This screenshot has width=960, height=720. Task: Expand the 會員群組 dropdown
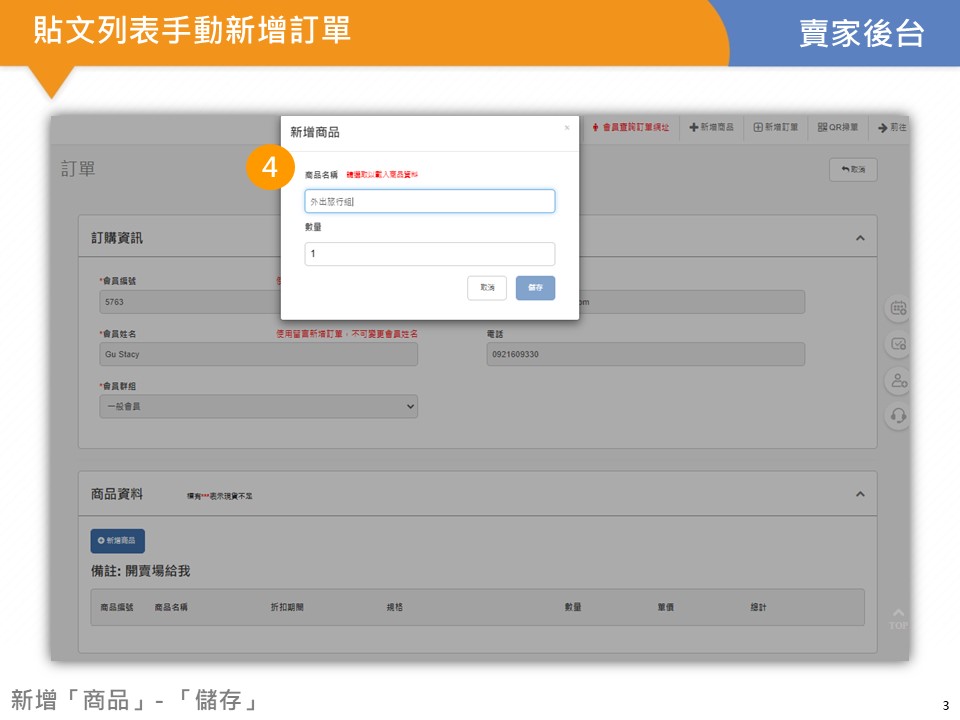tap(258, 406)
